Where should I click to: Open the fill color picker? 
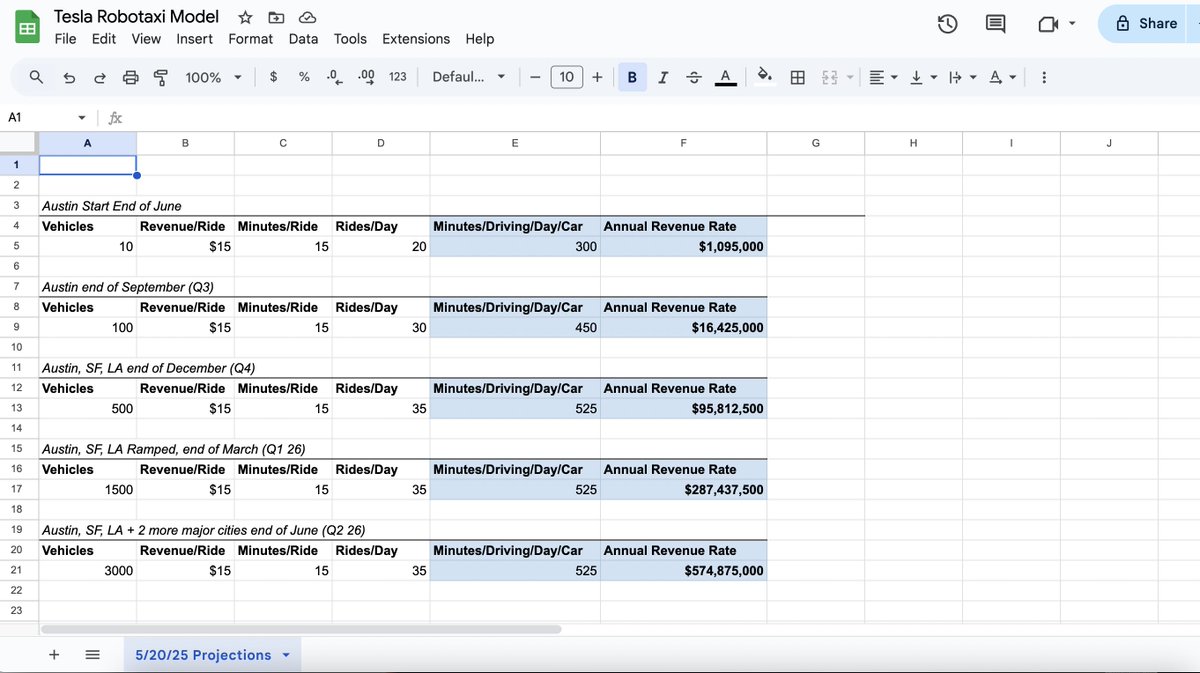click(765, 77)
